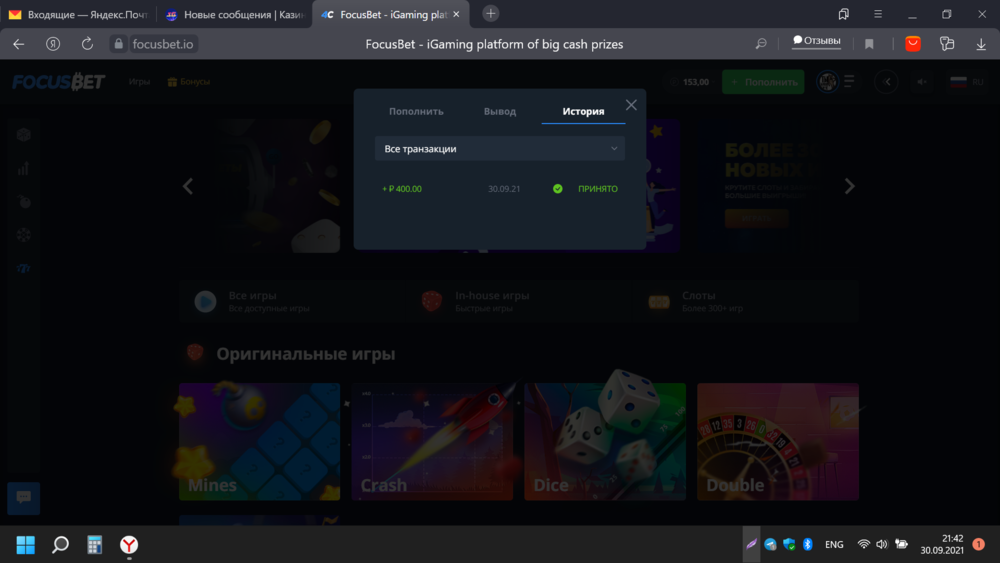Open a new browser tab

[x=490, y=13]
